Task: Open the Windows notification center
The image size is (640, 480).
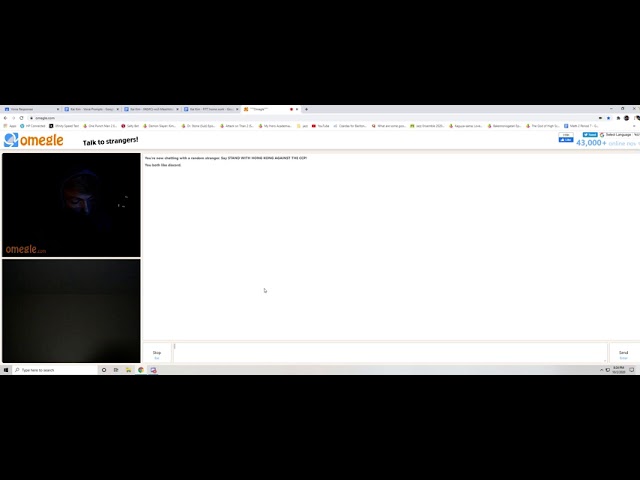Action: [632, 370]
